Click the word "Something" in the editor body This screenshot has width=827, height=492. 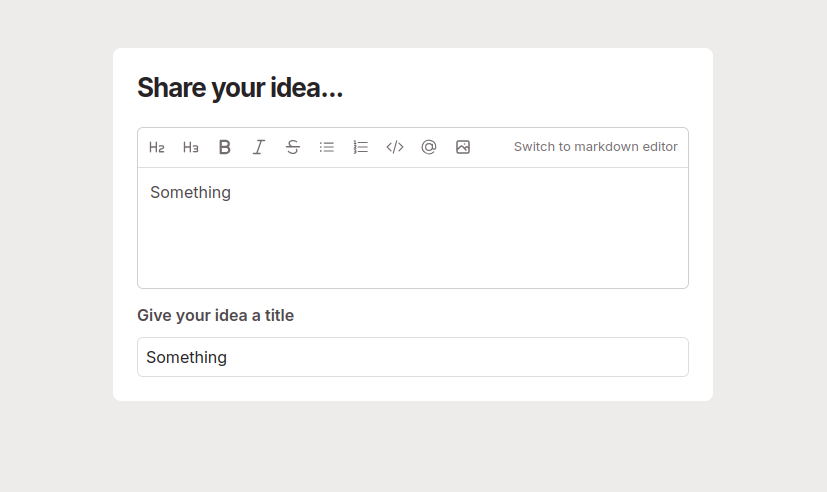pos(190,193)
